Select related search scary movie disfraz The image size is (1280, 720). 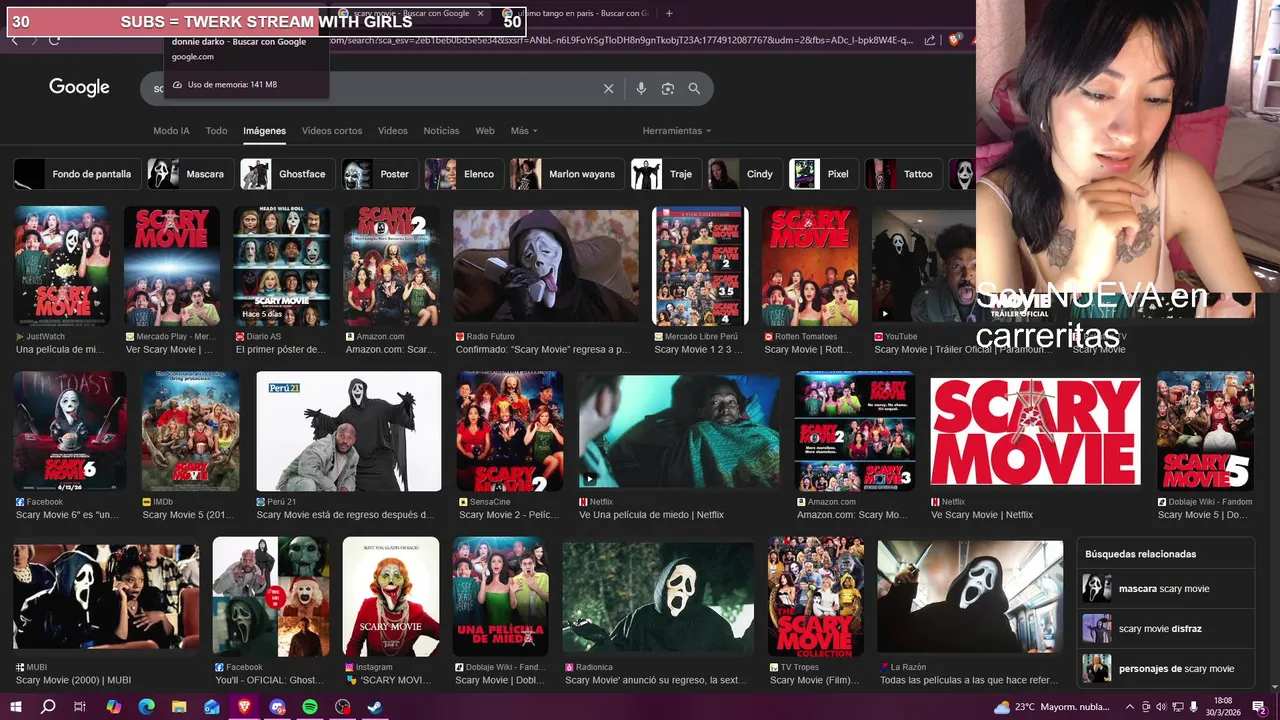coord(1167,629)
